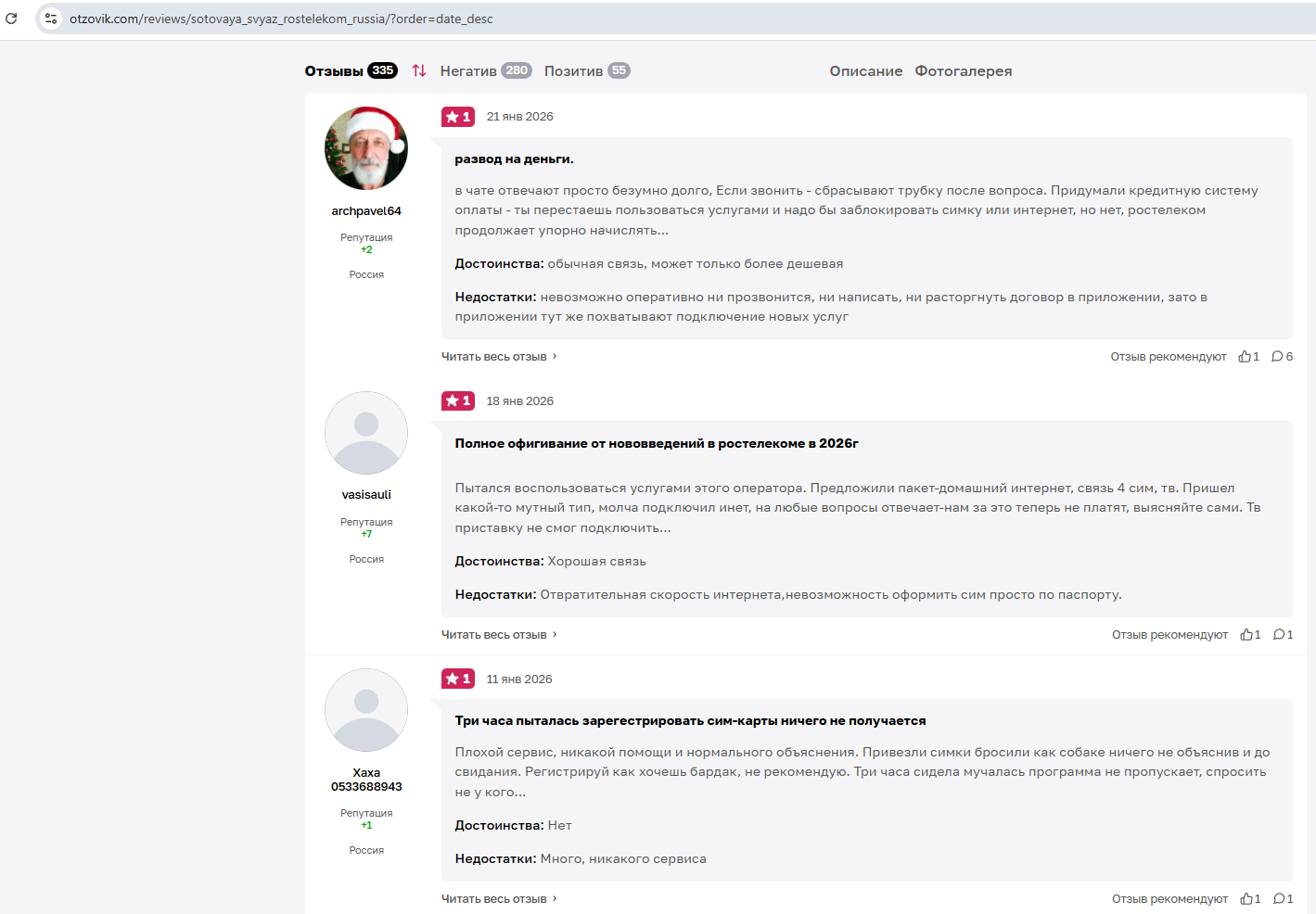Screen dimensions: 1316x914
Task: Expand 'Читать весь отзыв' for archpavel64's review
Action: [499, 357]
